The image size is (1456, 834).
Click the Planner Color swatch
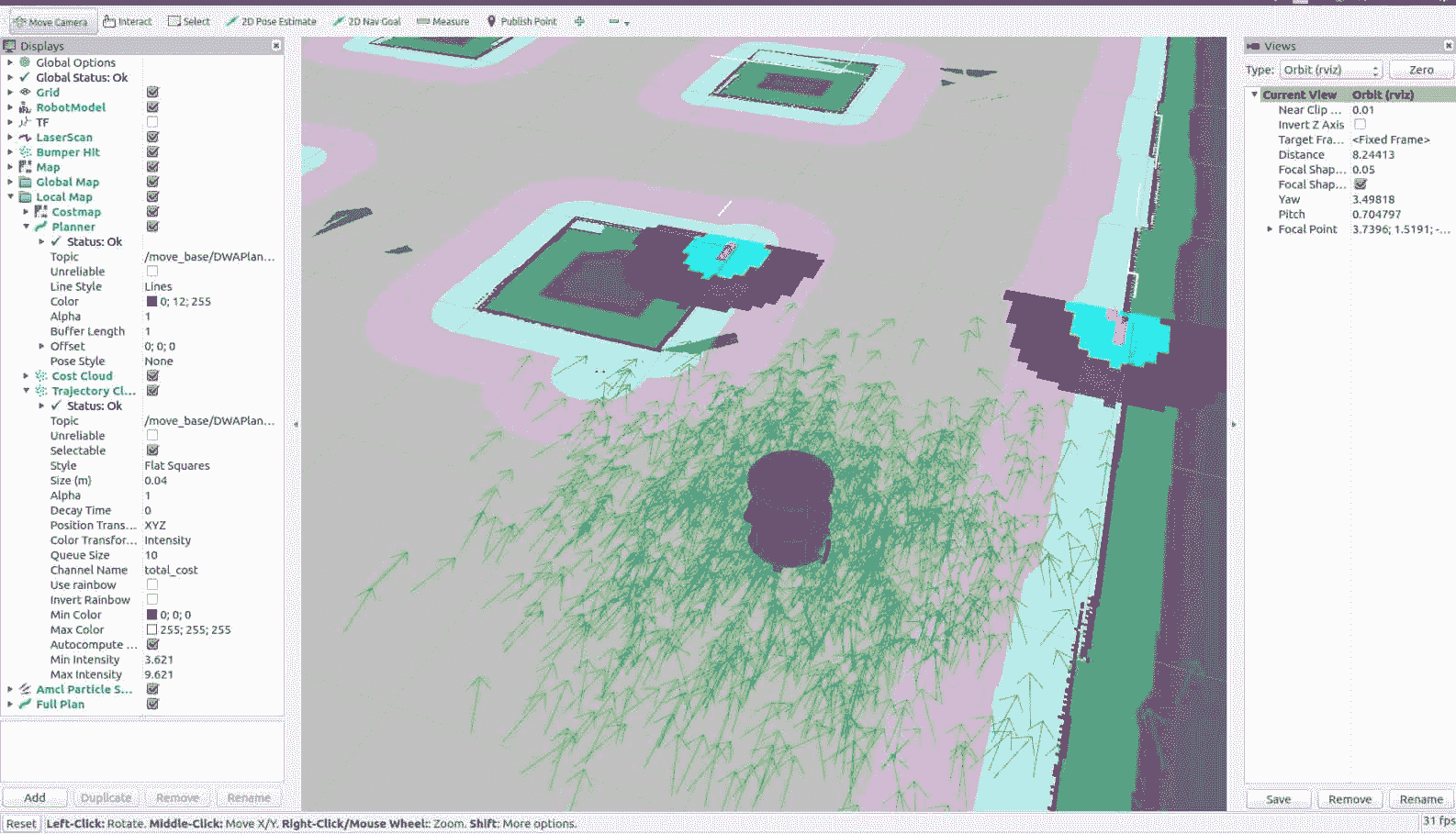coord(152,301)
